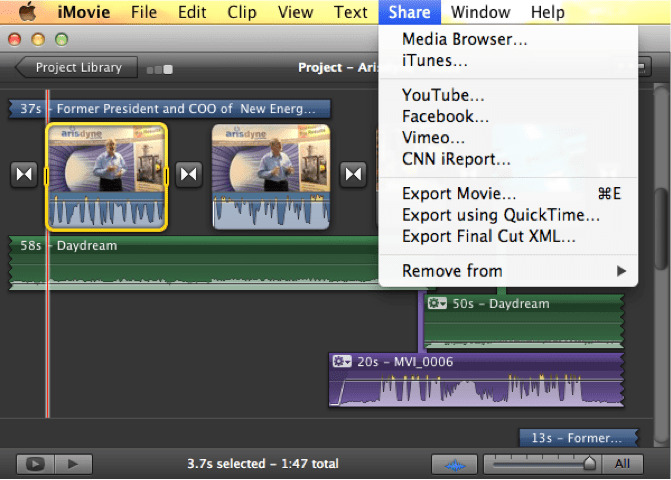Choose Export using QuickTime…
Screen dimensions: 671x480
click(x=508, y=215)
